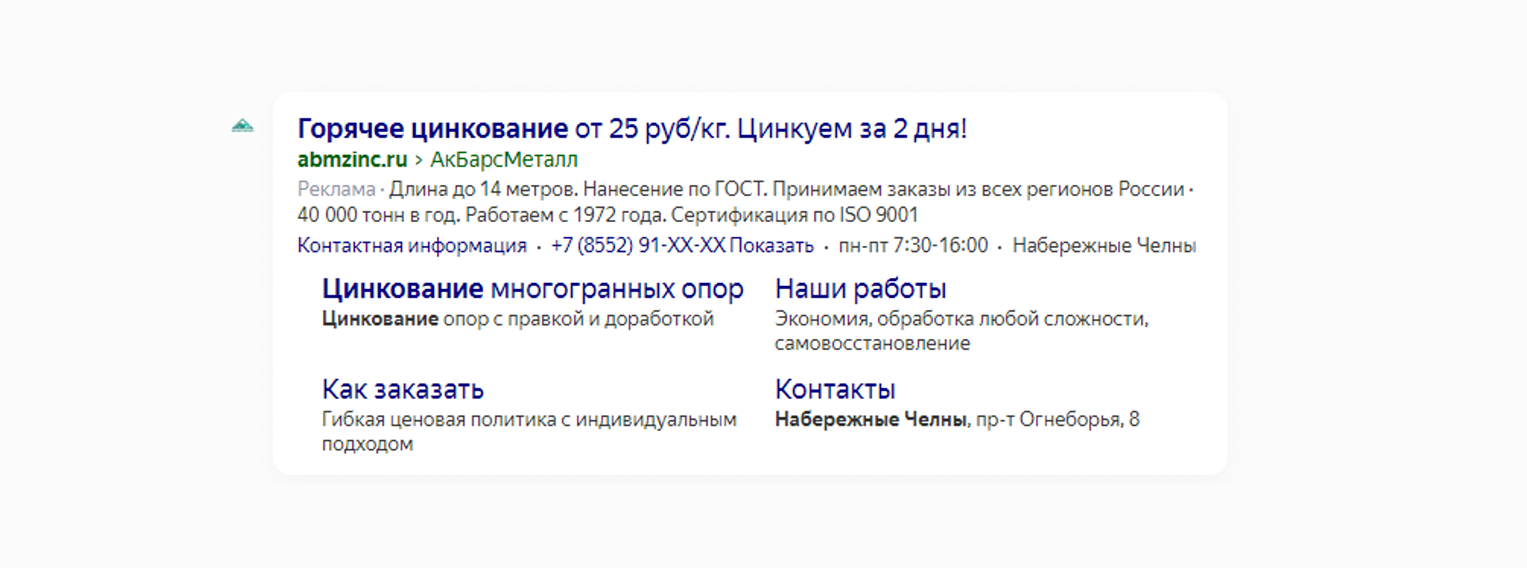Click the address "пр-т Огнеборья, 8"
This screenshot has width=1527, height=568.
[1057, 420]
